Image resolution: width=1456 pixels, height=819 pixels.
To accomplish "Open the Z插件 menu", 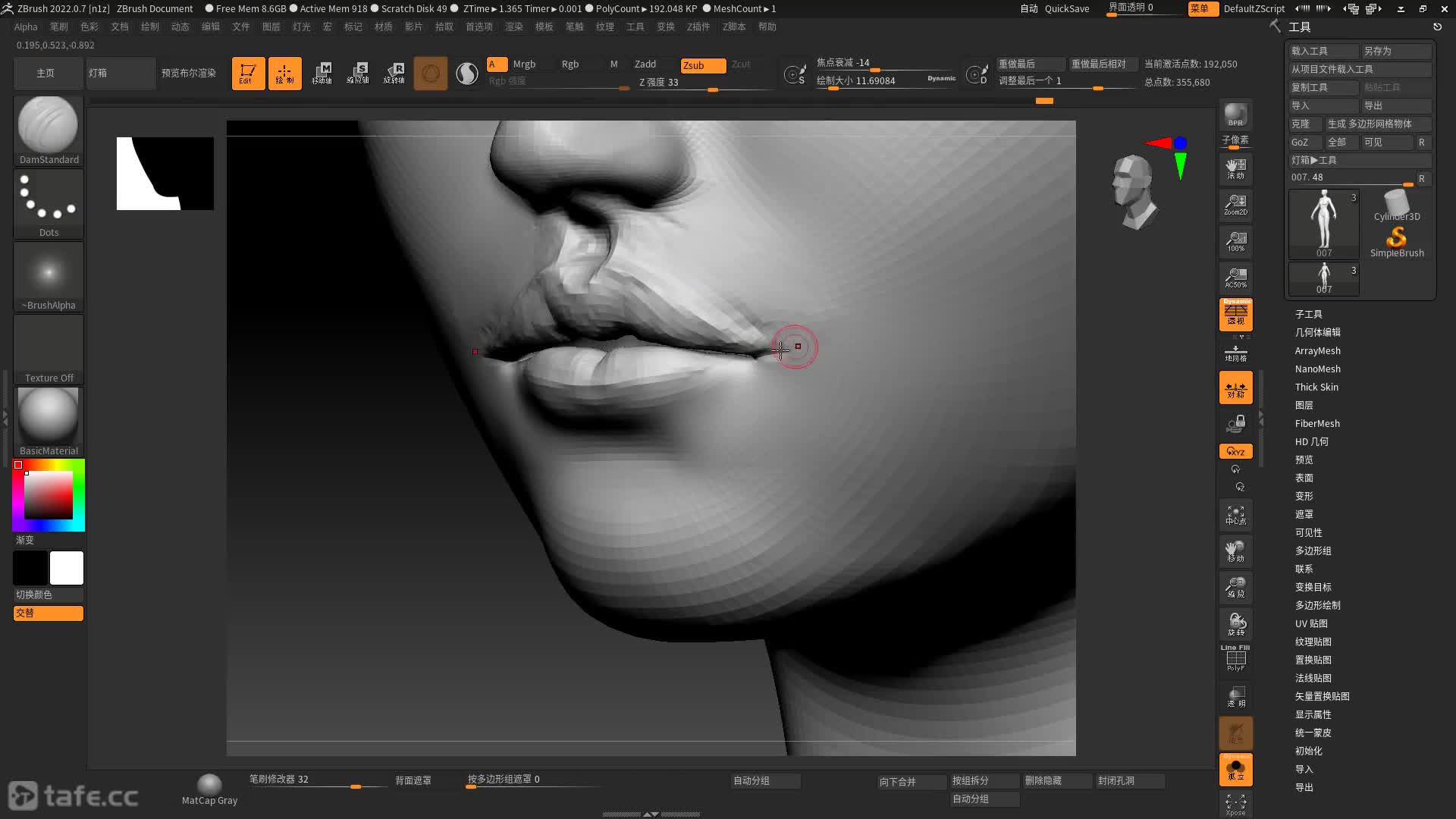I will click(698, 27).
